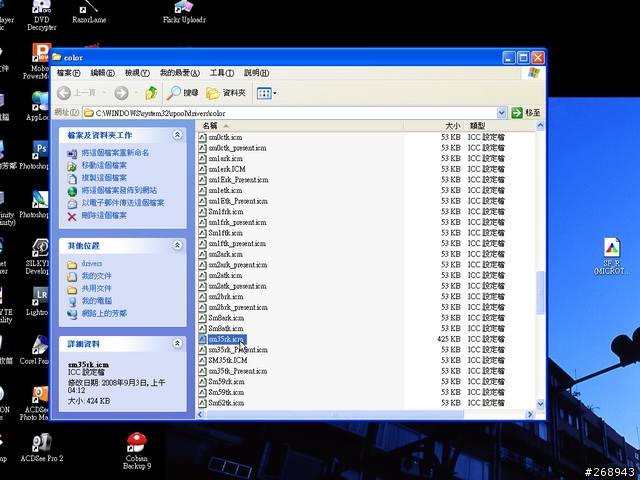Publish this file to the web (將這個檔案發佈到網站)
The width and height of the screenshot is (640, 480).
[119, 190]
